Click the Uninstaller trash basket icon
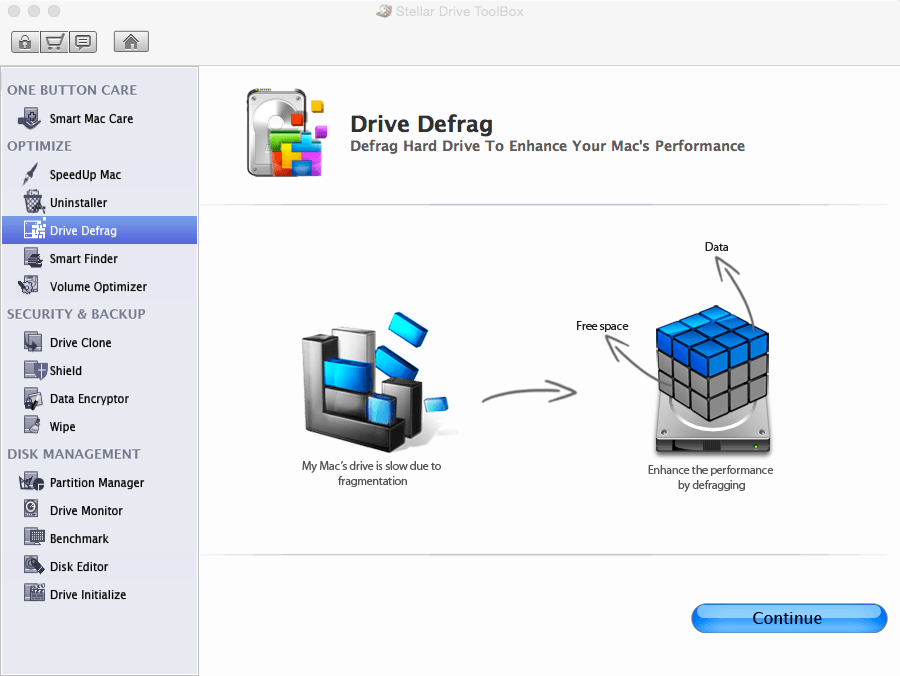The height and width of the screenshot is (676, 900). coord(33,202)
